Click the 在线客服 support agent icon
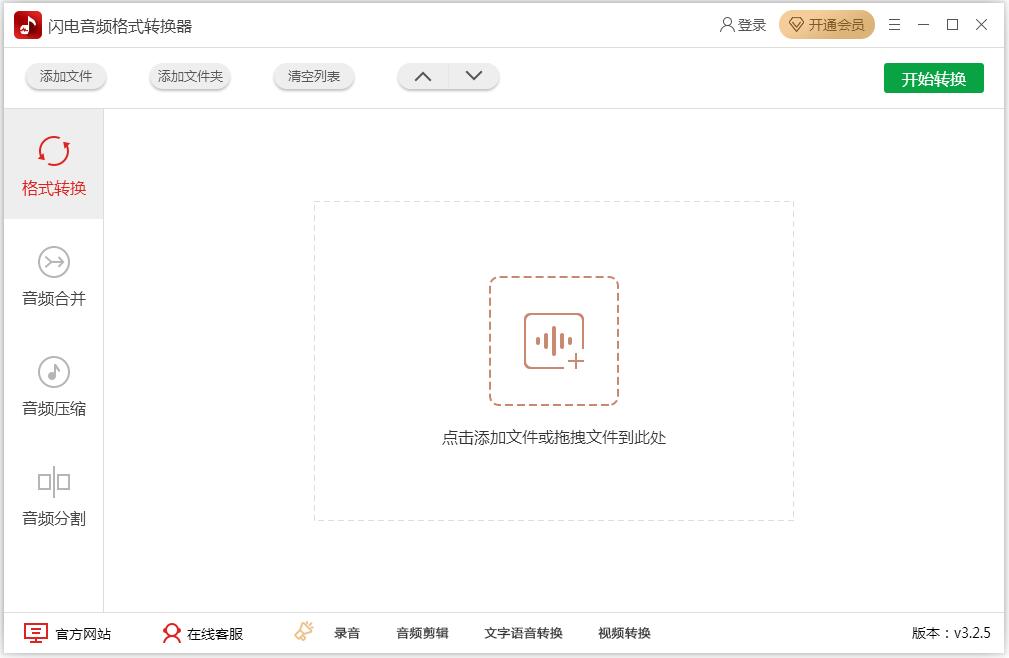 pyautogui.click(x=172, y=633)
